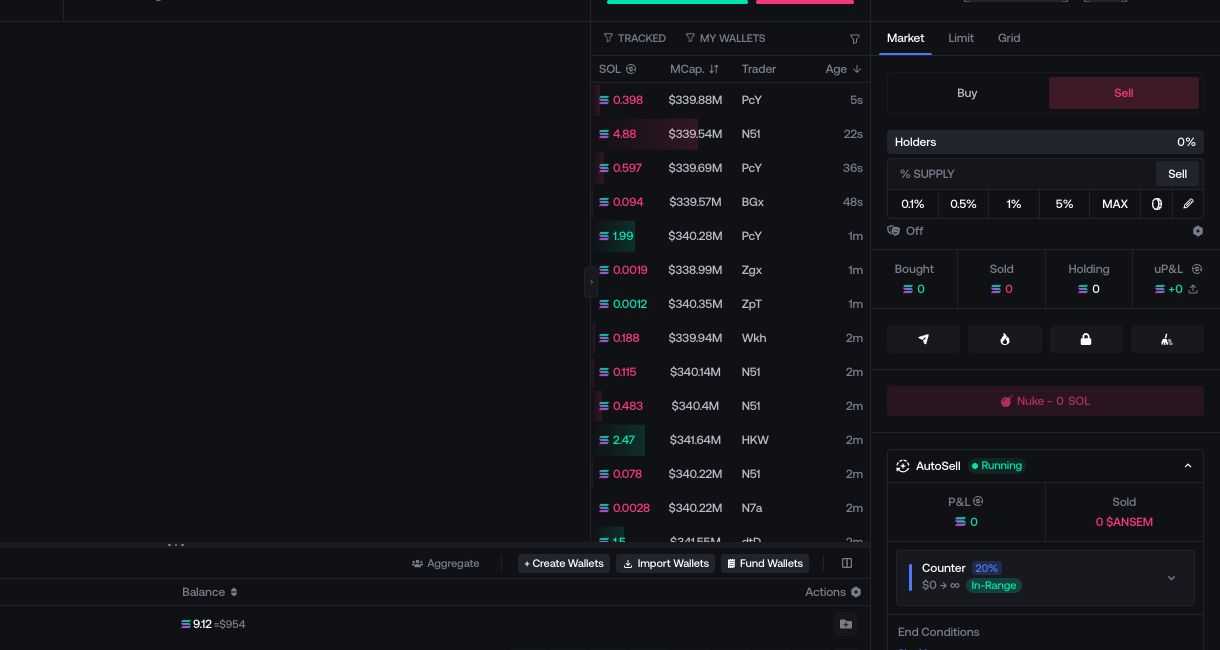Click the AutoSell Running status badge
The height and width of the screenshot is (650, 1220).
point(997,466)
